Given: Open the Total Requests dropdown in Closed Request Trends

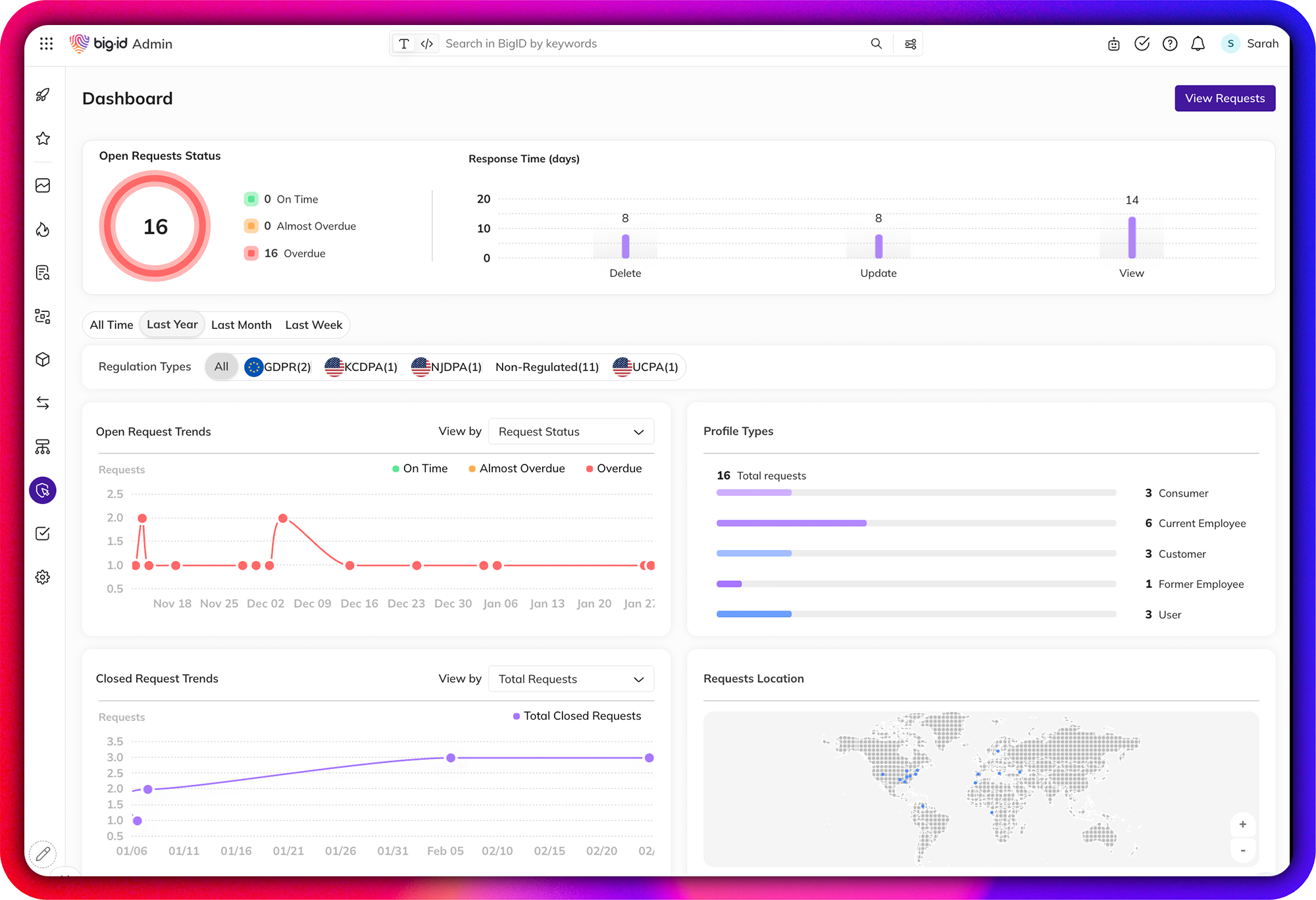Looking at the screenshot, I should tap(570, 678).
